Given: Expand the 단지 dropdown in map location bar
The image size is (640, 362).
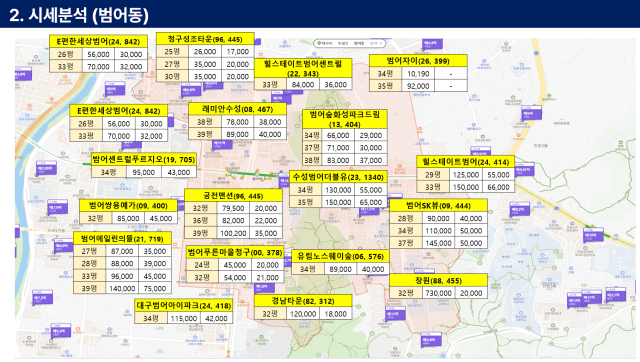Looking at the screenshot, I should click(x=377, y=43).
